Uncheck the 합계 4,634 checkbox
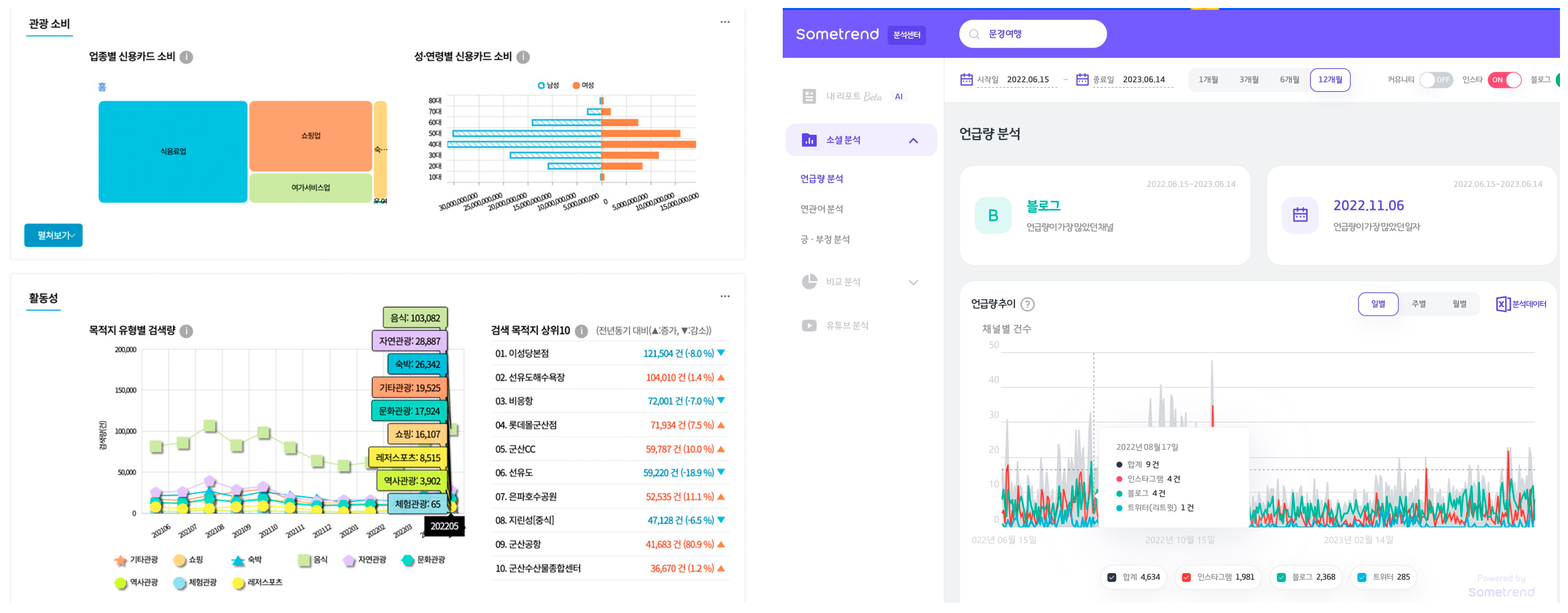Screen dimensions: 1568x613 (1112, 578)
